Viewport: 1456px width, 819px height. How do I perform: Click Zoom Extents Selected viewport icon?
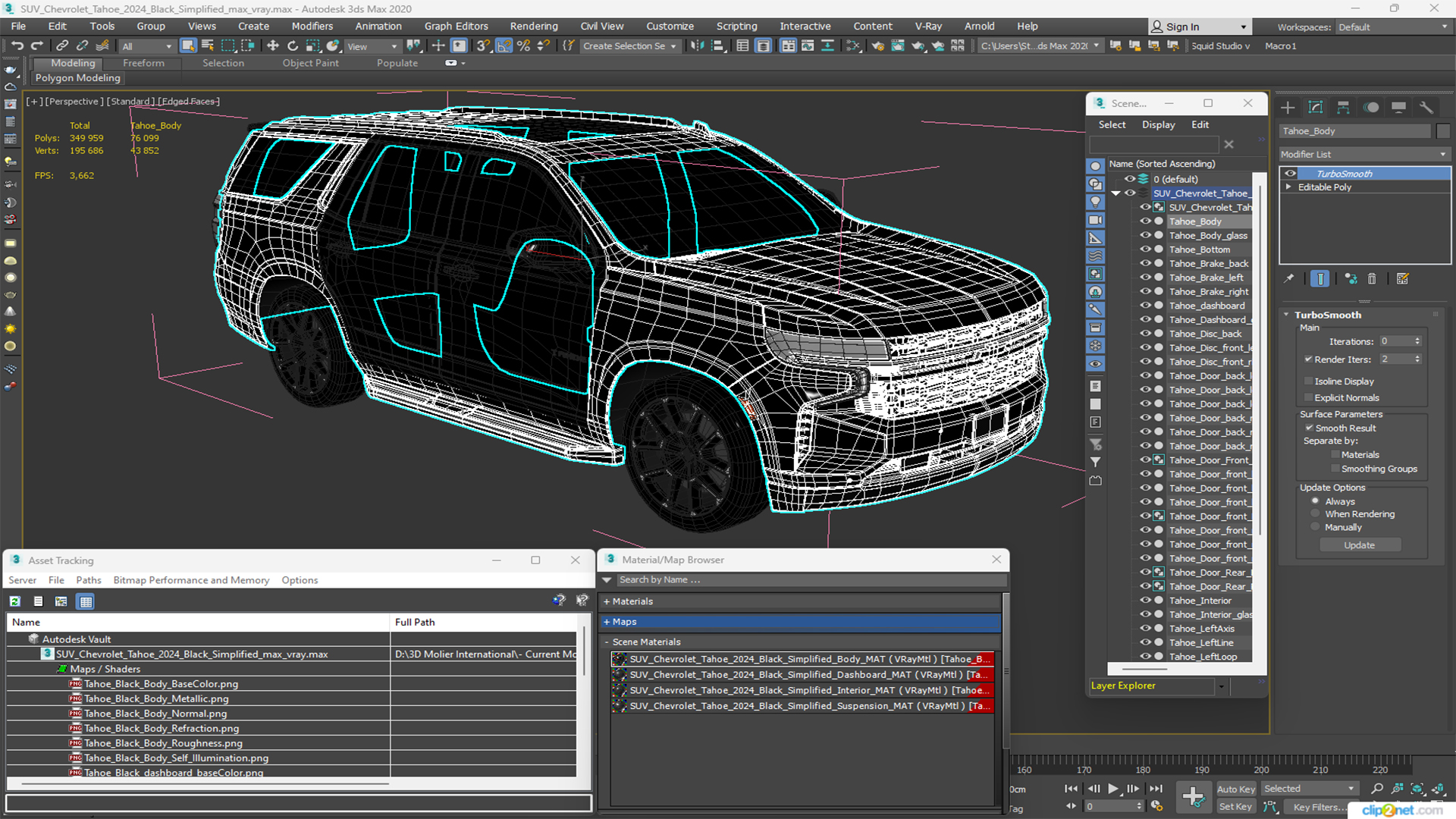[x=1417, y=789]
